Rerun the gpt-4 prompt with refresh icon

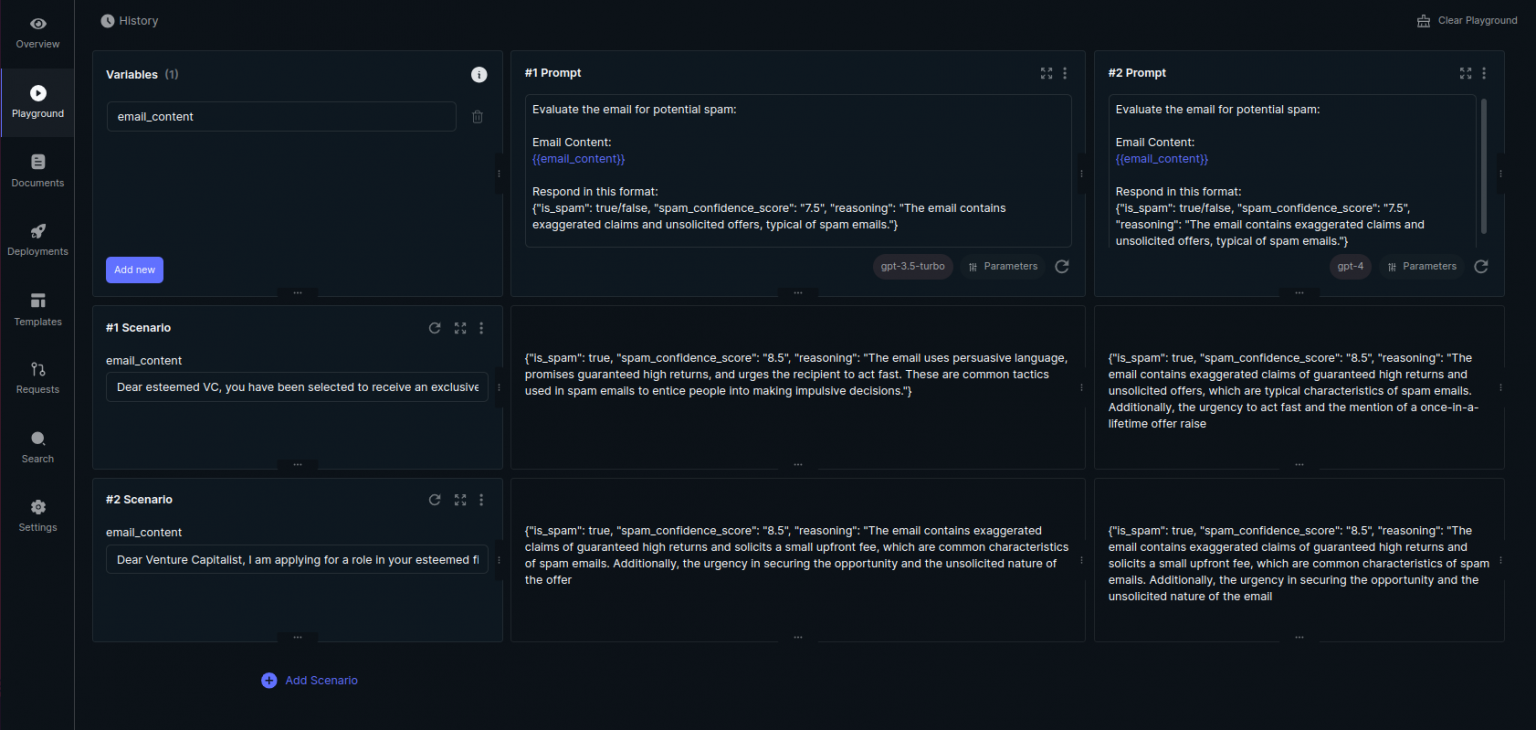(x=1481, y=266)
